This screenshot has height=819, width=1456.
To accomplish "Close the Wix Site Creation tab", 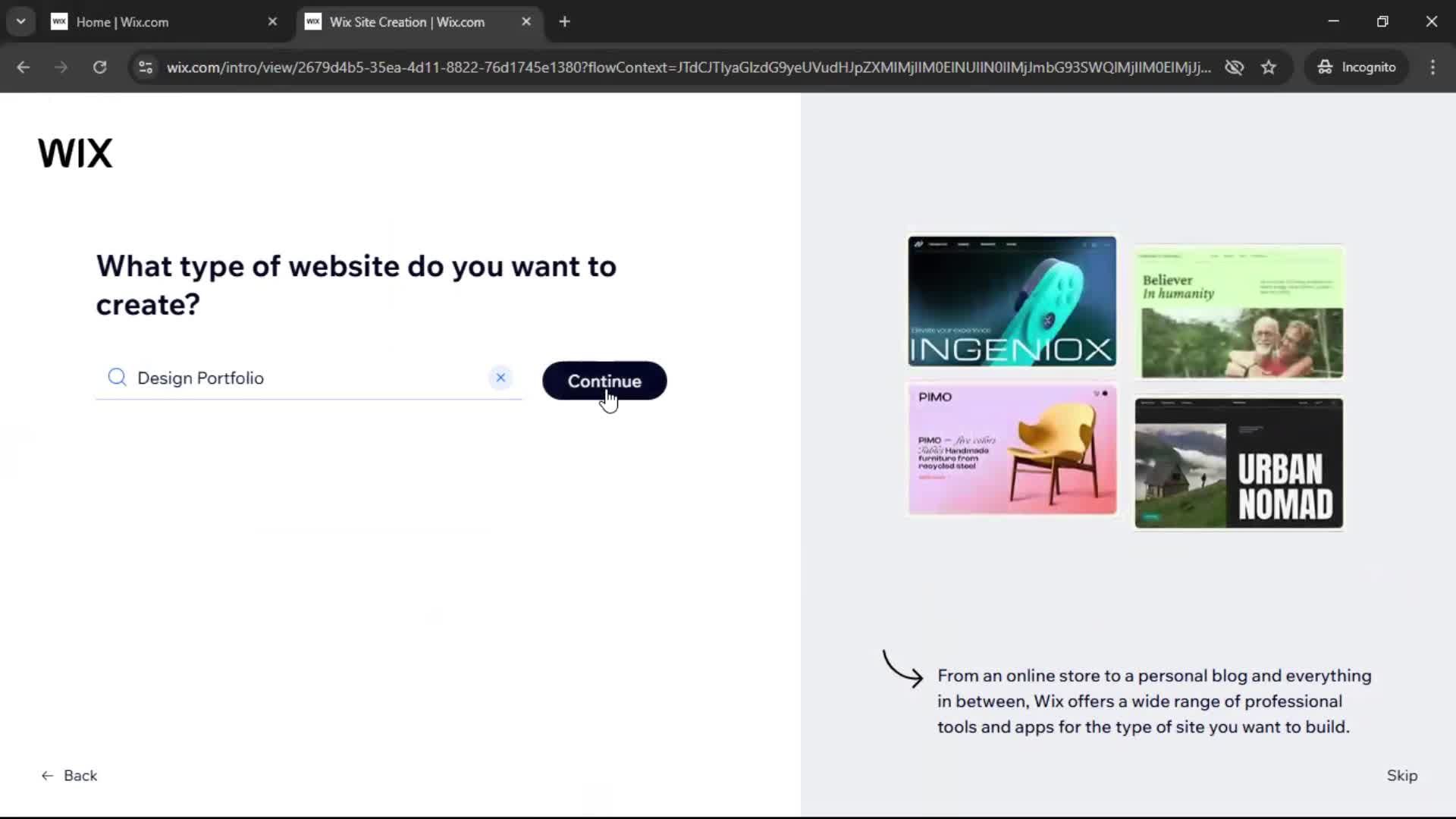I will click(x=526, y=22).
